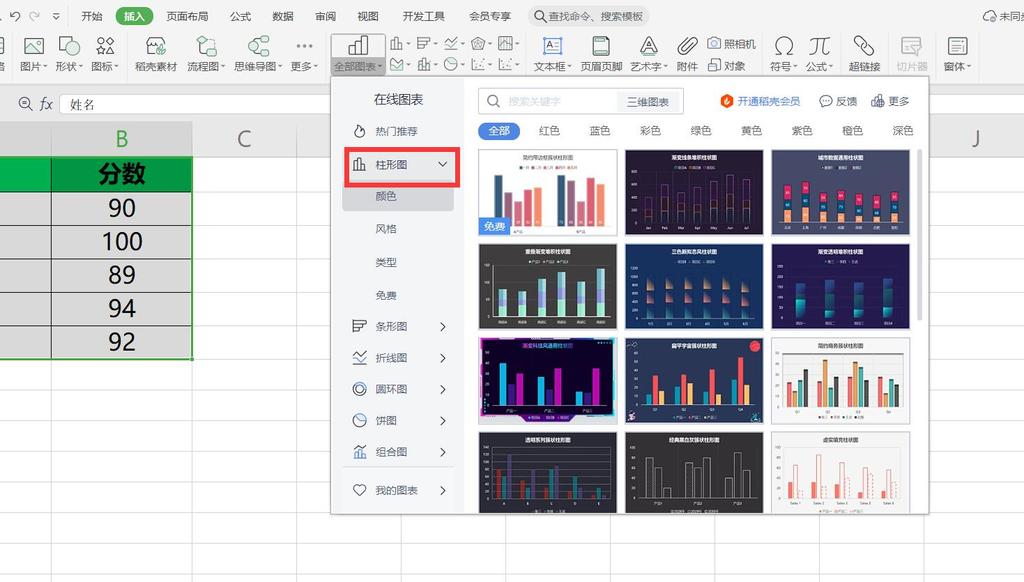Click the redo arrow in quick access toolbar

pyautogui.click(x=35, y=16)
